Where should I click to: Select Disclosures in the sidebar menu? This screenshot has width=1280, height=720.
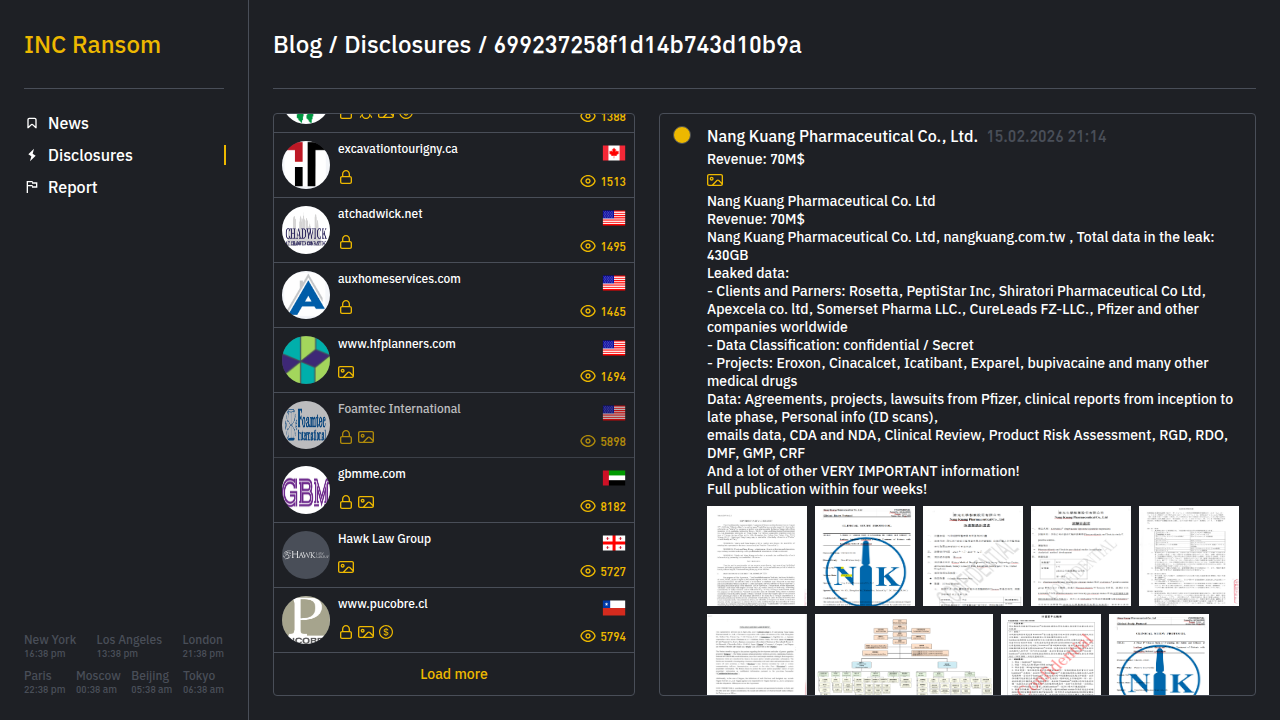pos(90,155)
